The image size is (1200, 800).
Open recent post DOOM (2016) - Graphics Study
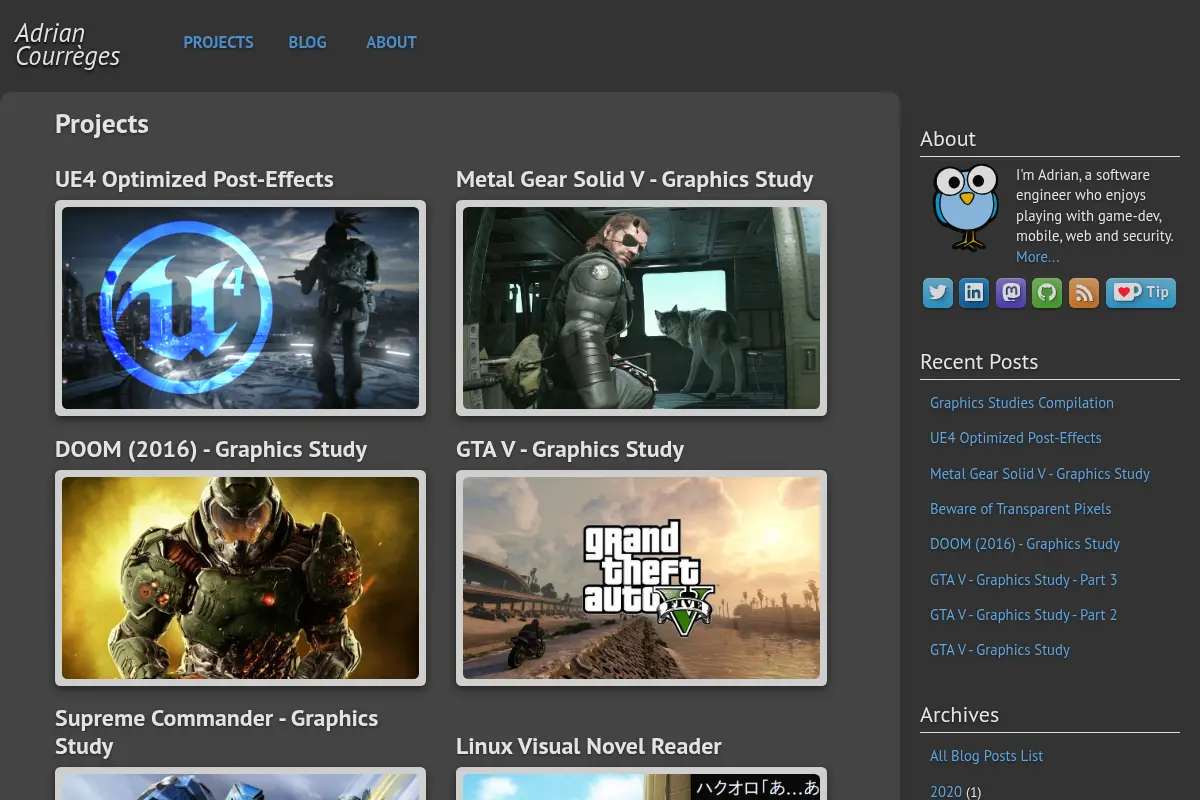(1025, 544)
